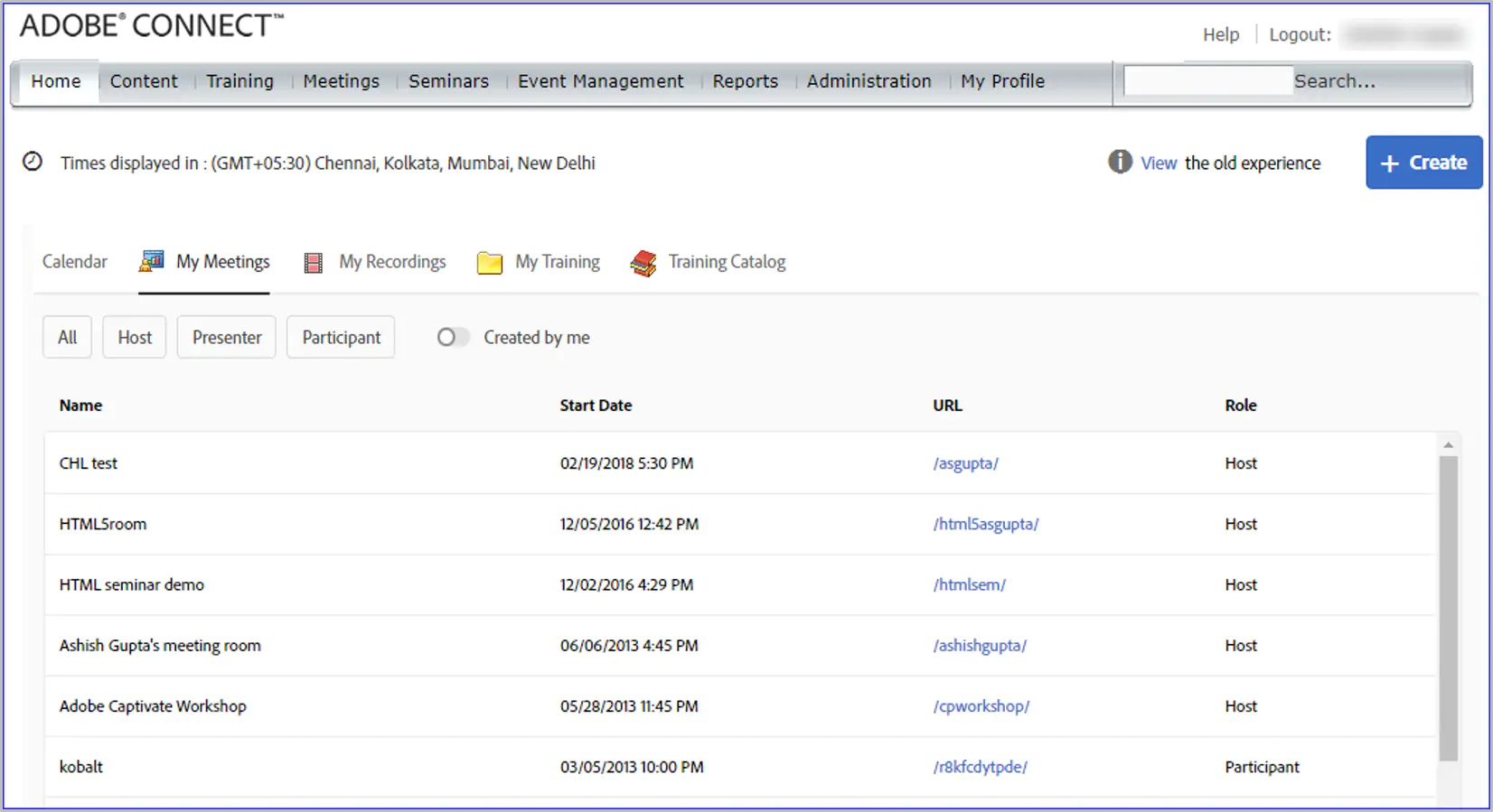1493x812 pixels.
Task: Open the /ashishgupta/ meeting URL
Action: tap(980, 645)
